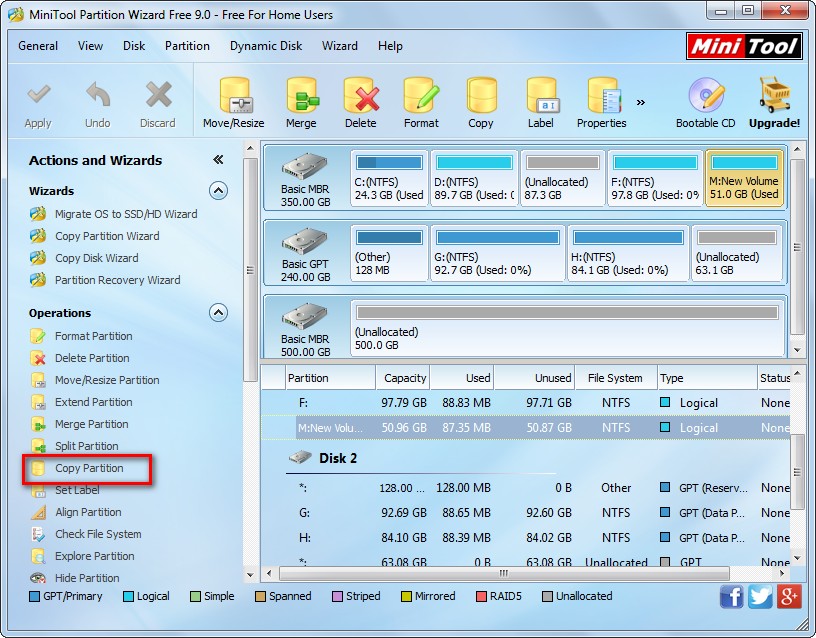Viewport: 816px width, 638px height.
Task: Open the Partition menu
Action: coord(187,46)
